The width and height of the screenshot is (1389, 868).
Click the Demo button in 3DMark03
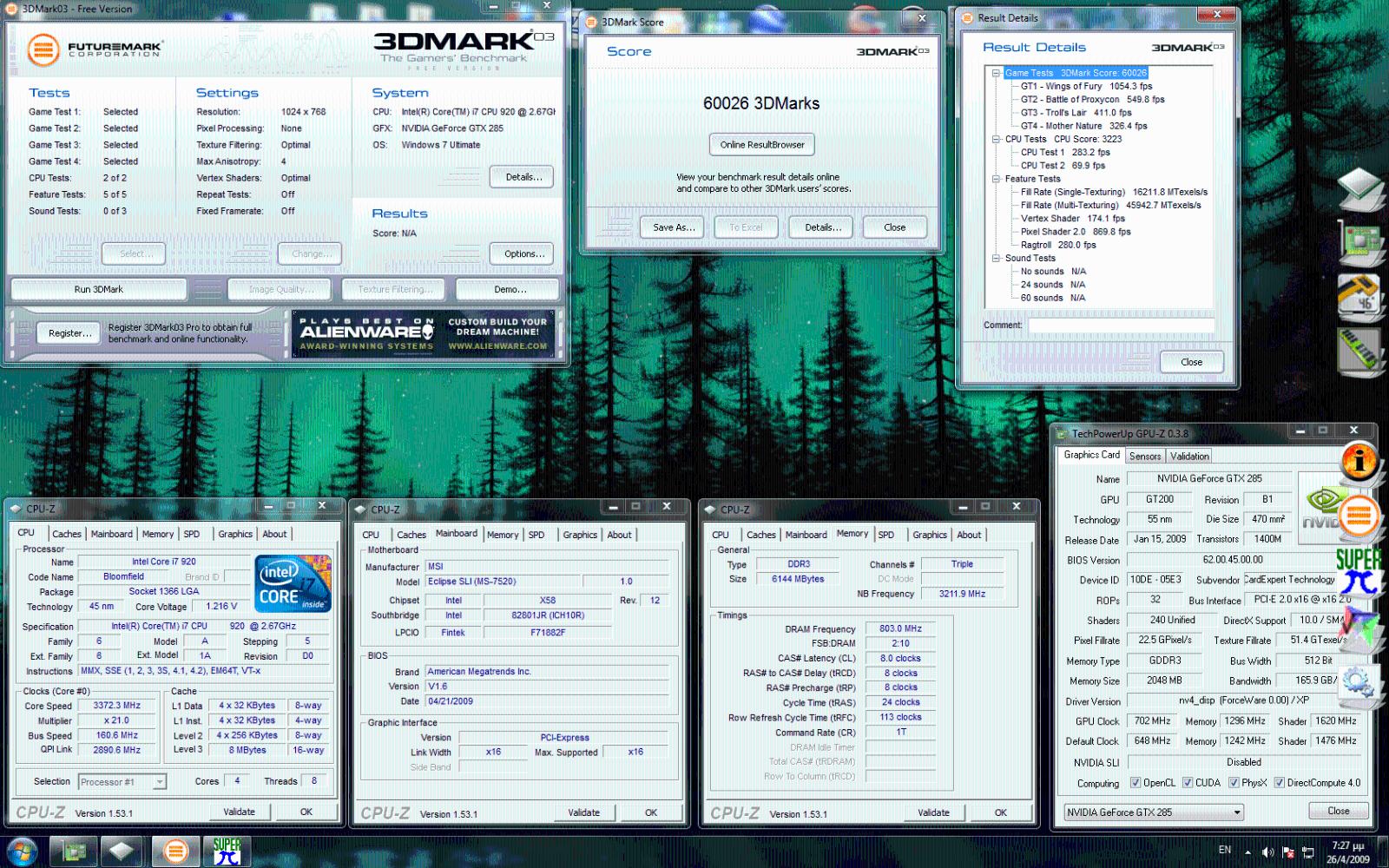point(510,289)
